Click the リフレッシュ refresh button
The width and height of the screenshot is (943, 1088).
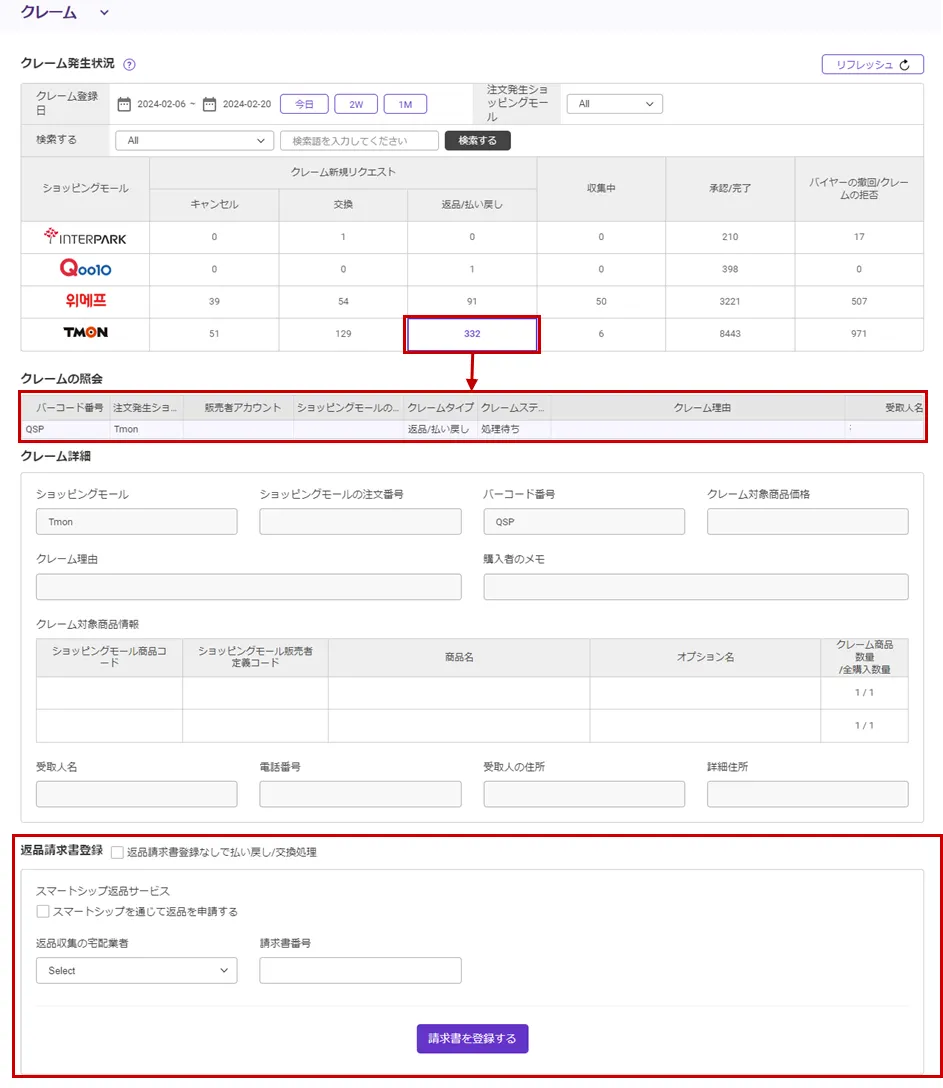tap(872, 65)
